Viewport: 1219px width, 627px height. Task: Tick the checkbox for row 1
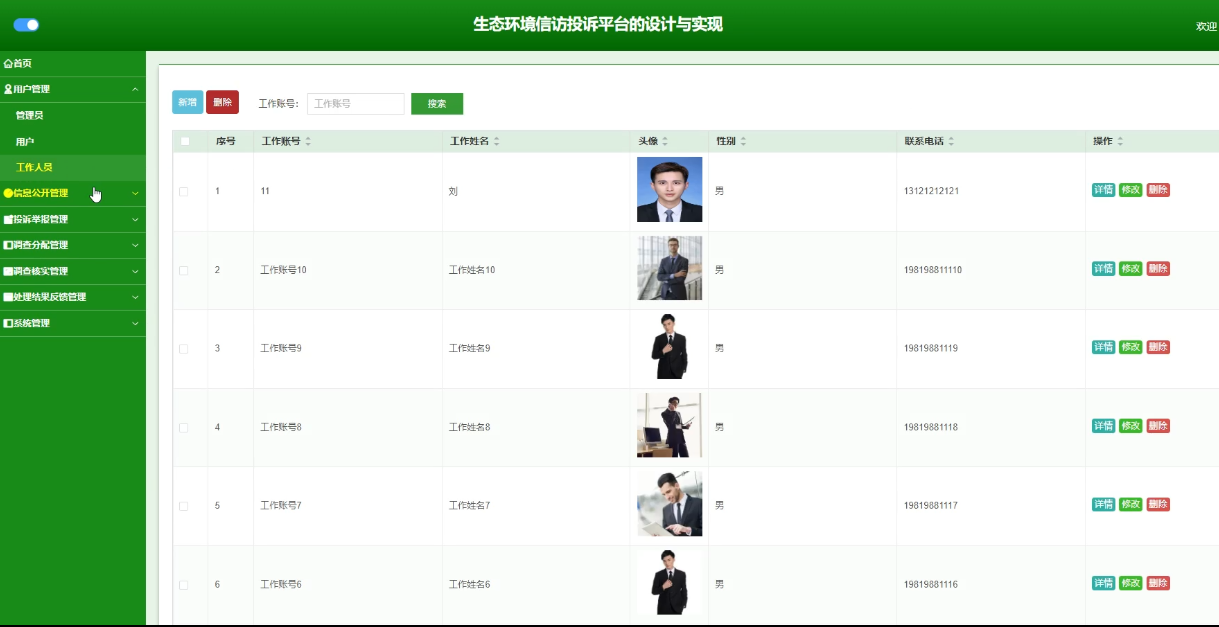coord(184,191)
